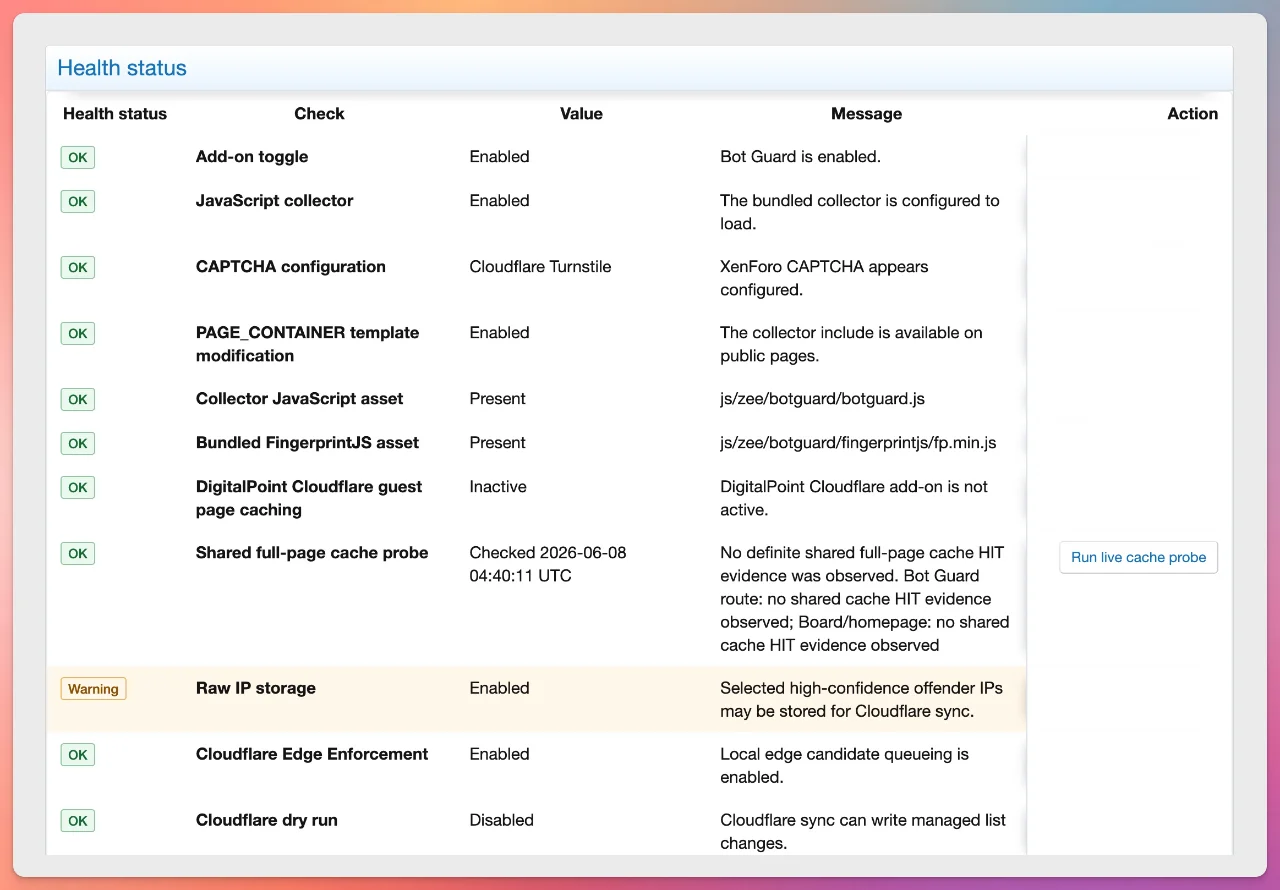Click Cloudflare sync can write managed list message

tap(863, 832)
